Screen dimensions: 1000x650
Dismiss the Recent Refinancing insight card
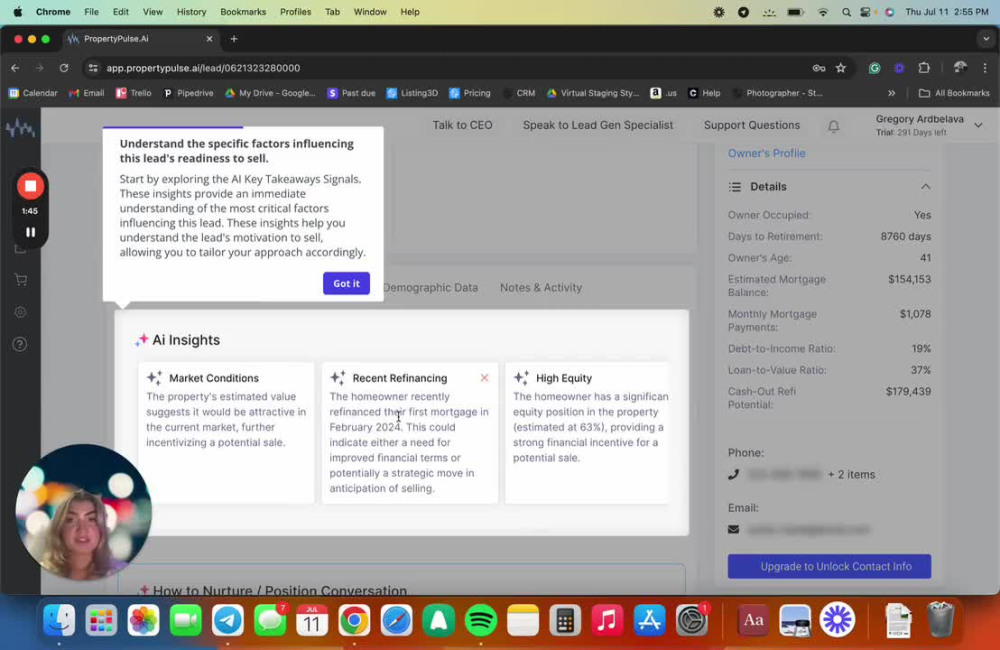[x=485, y=378]
